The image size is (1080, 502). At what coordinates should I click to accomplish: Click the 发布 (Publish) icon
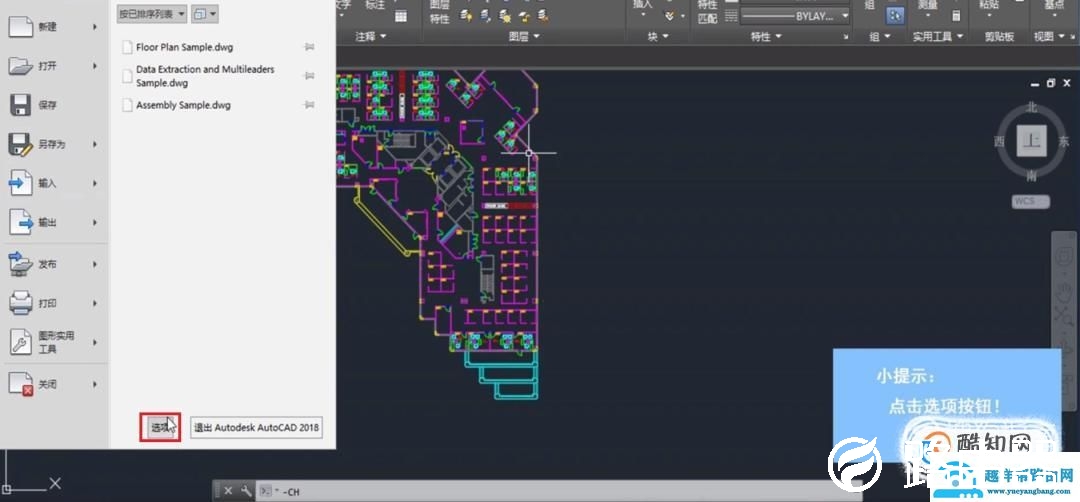point(22,264)
